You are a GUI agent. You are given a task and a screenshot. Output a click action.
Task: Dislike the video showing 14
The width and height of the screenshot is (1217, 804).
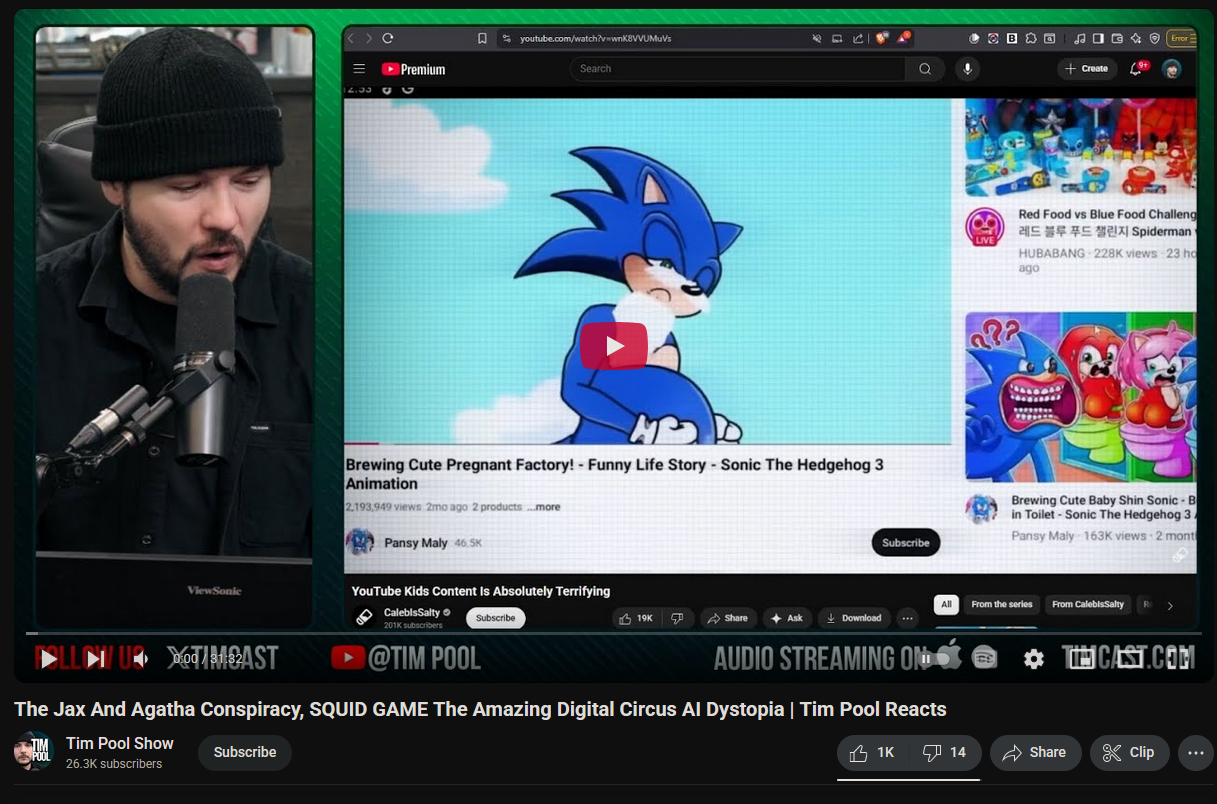pyautogui.click(x=944, y=753)
